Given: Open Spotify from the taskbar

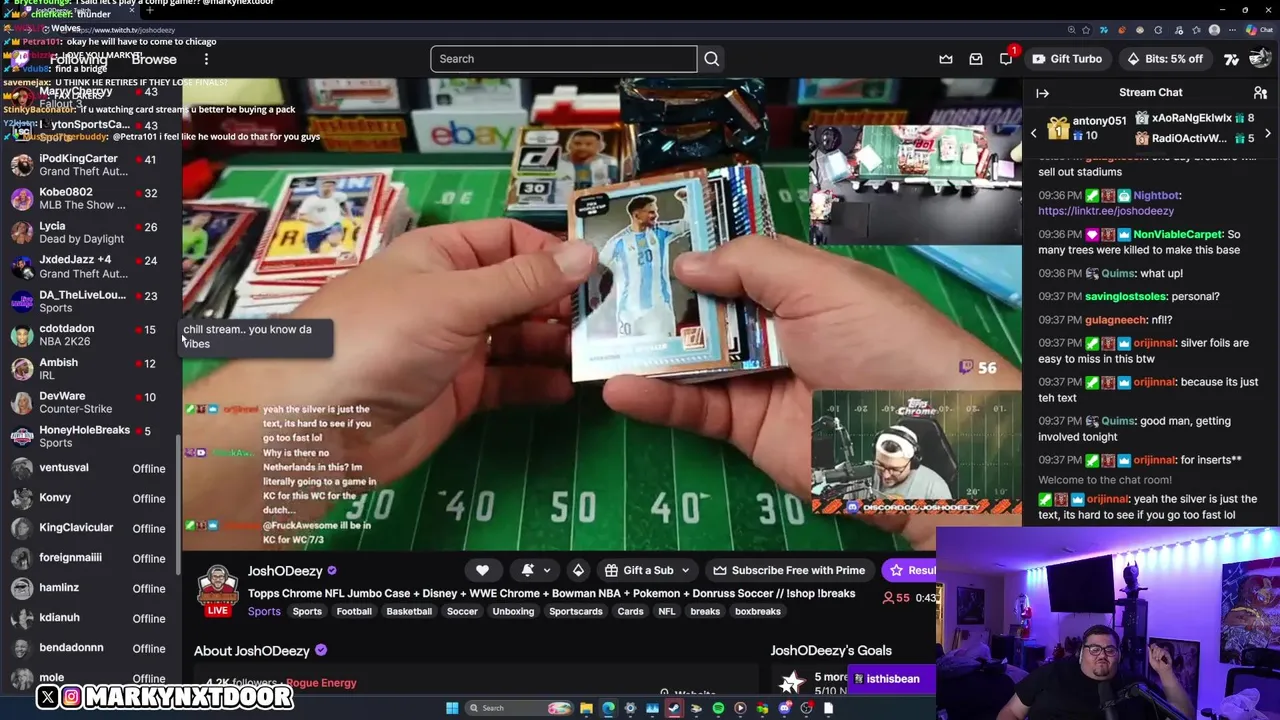Looking at the screenshot, I should tap(718, 708).
